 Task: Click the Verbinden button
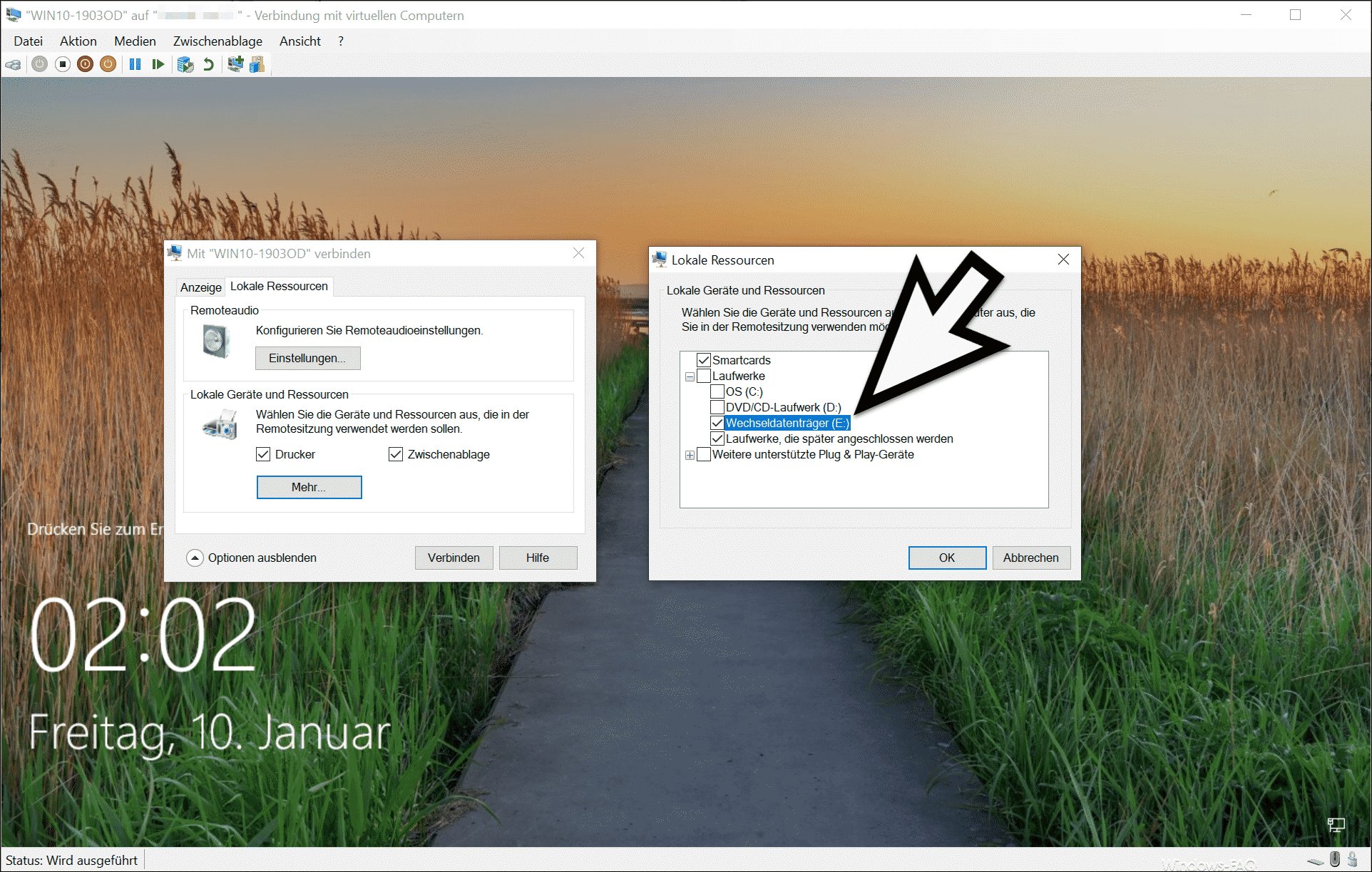point(454,558)
